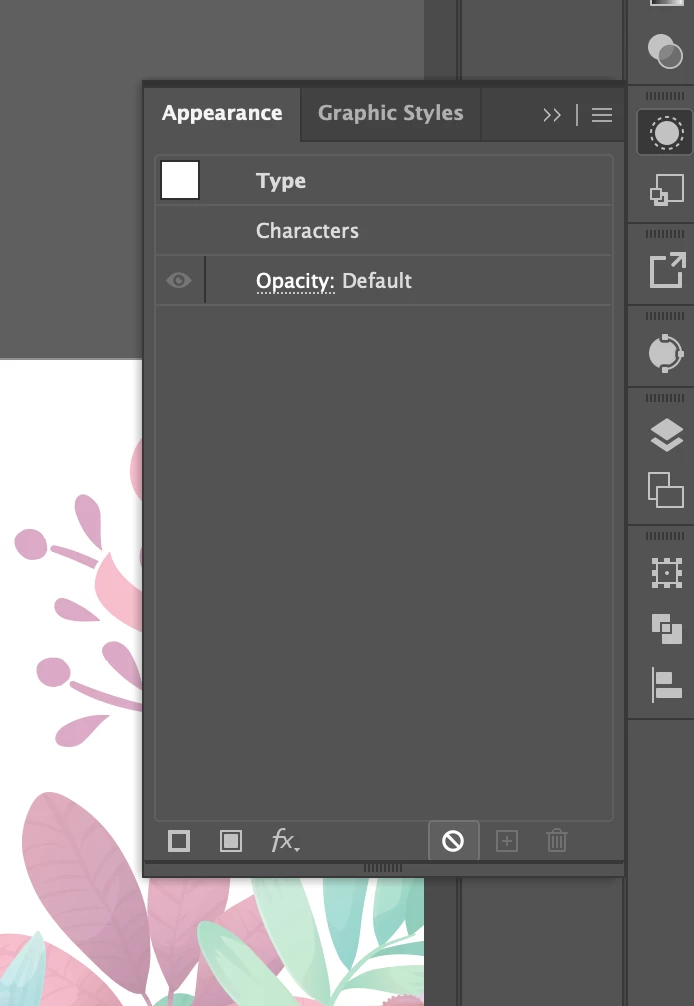Open the Transparency panel from dock
Screen dimensions: 694x1006
click(x=665, y=51)
